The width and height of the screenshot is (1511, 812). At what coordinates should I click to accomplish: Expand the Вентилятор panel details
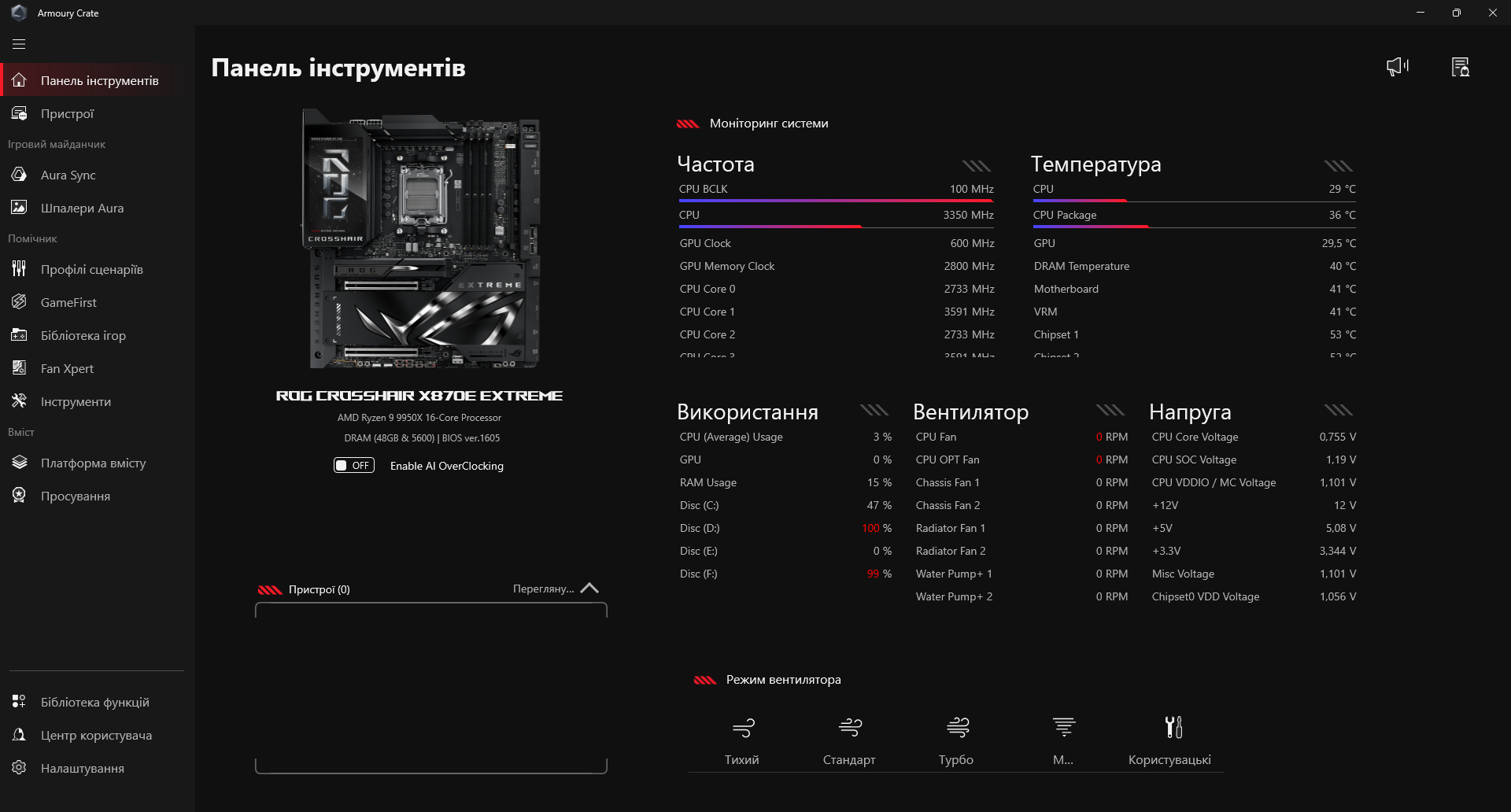1110,410
